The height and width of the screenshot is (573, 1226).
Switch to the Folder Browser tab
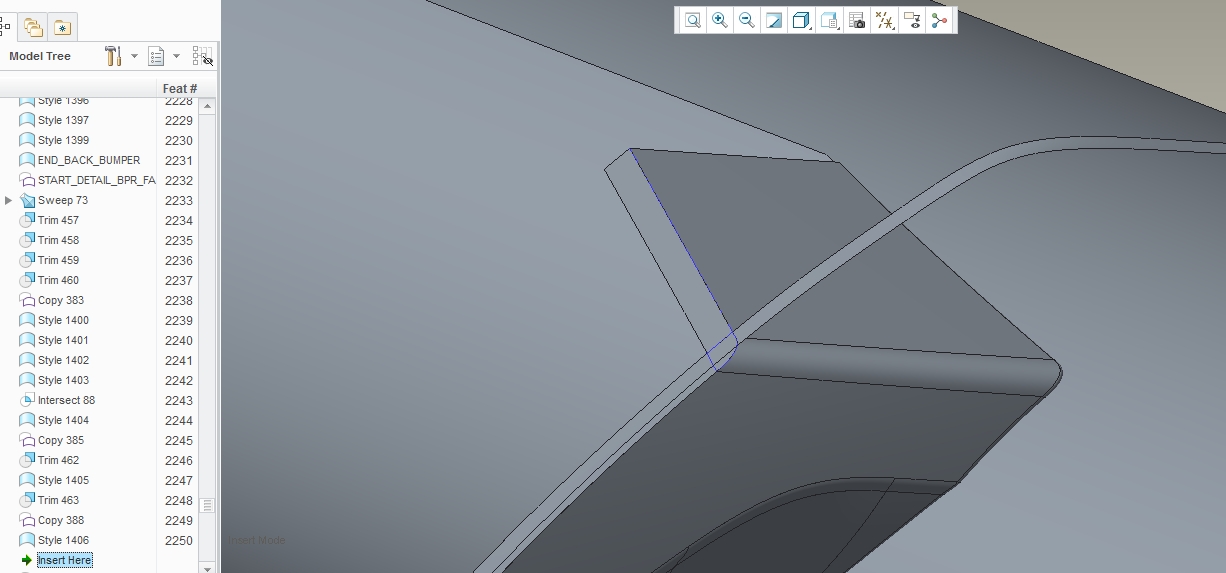(33, 27)
